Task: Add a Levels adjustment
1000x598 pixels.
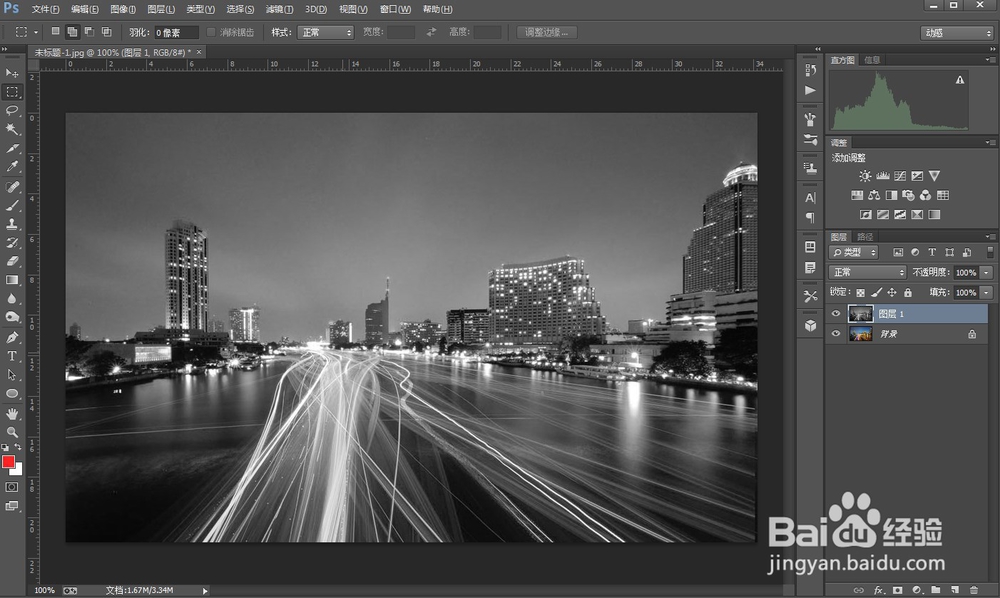Action: 883,176
